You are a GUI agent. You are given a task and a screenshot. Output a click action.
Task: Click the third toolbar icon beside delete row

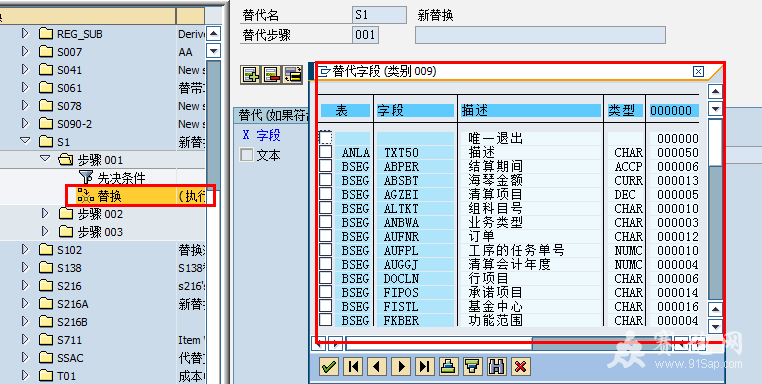coord(294,74)
